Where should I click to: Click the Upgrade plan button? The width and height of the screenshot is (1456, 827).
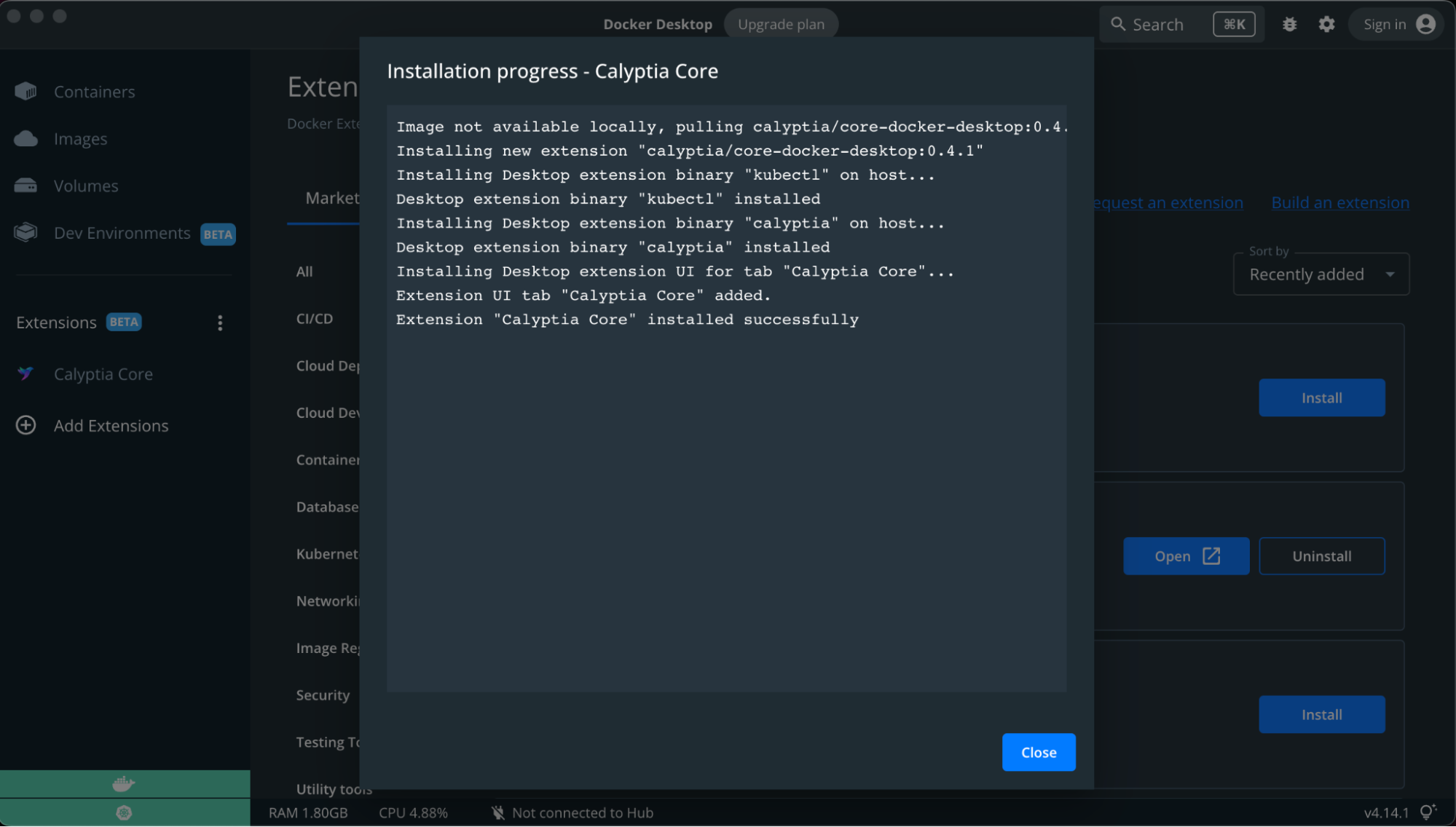click(780, 22)
